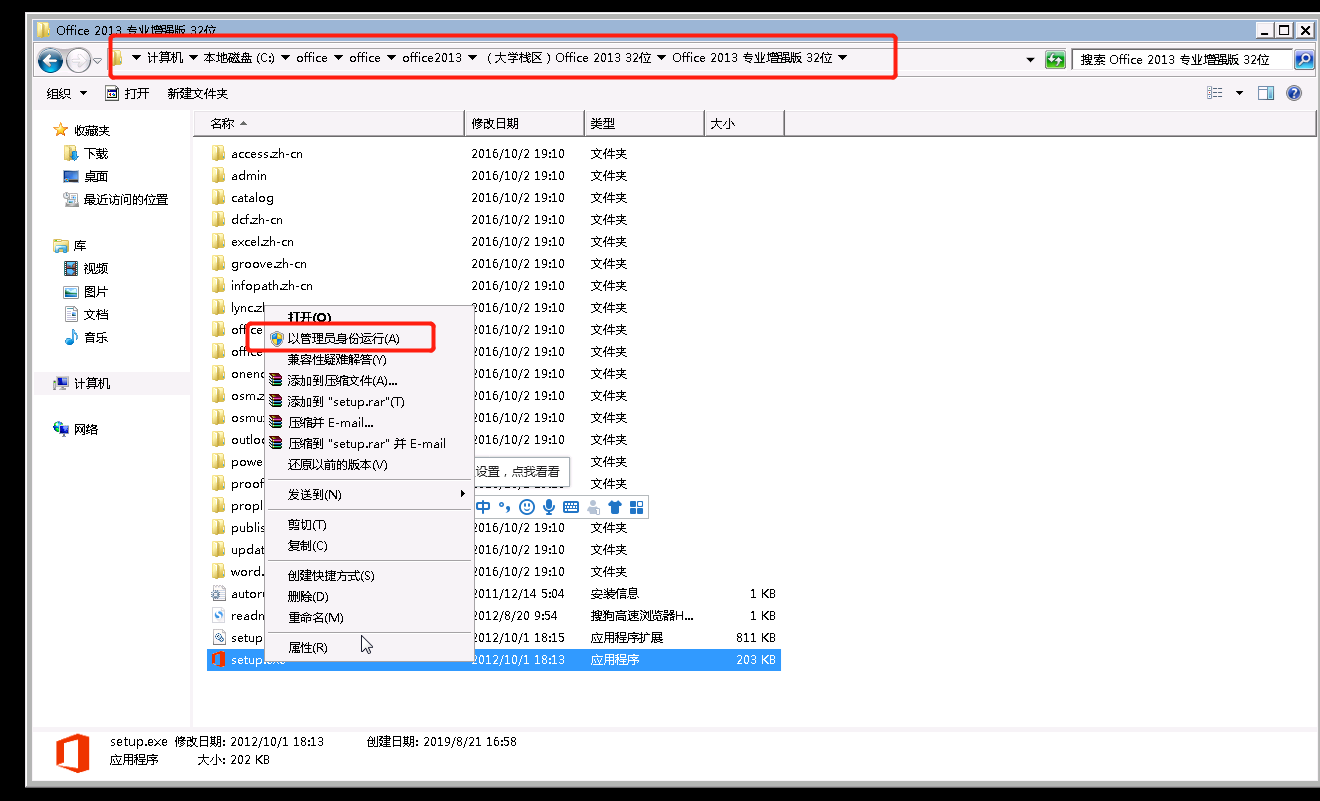
Task: Toggle the preview pane icon
Action: (1266, 92)
